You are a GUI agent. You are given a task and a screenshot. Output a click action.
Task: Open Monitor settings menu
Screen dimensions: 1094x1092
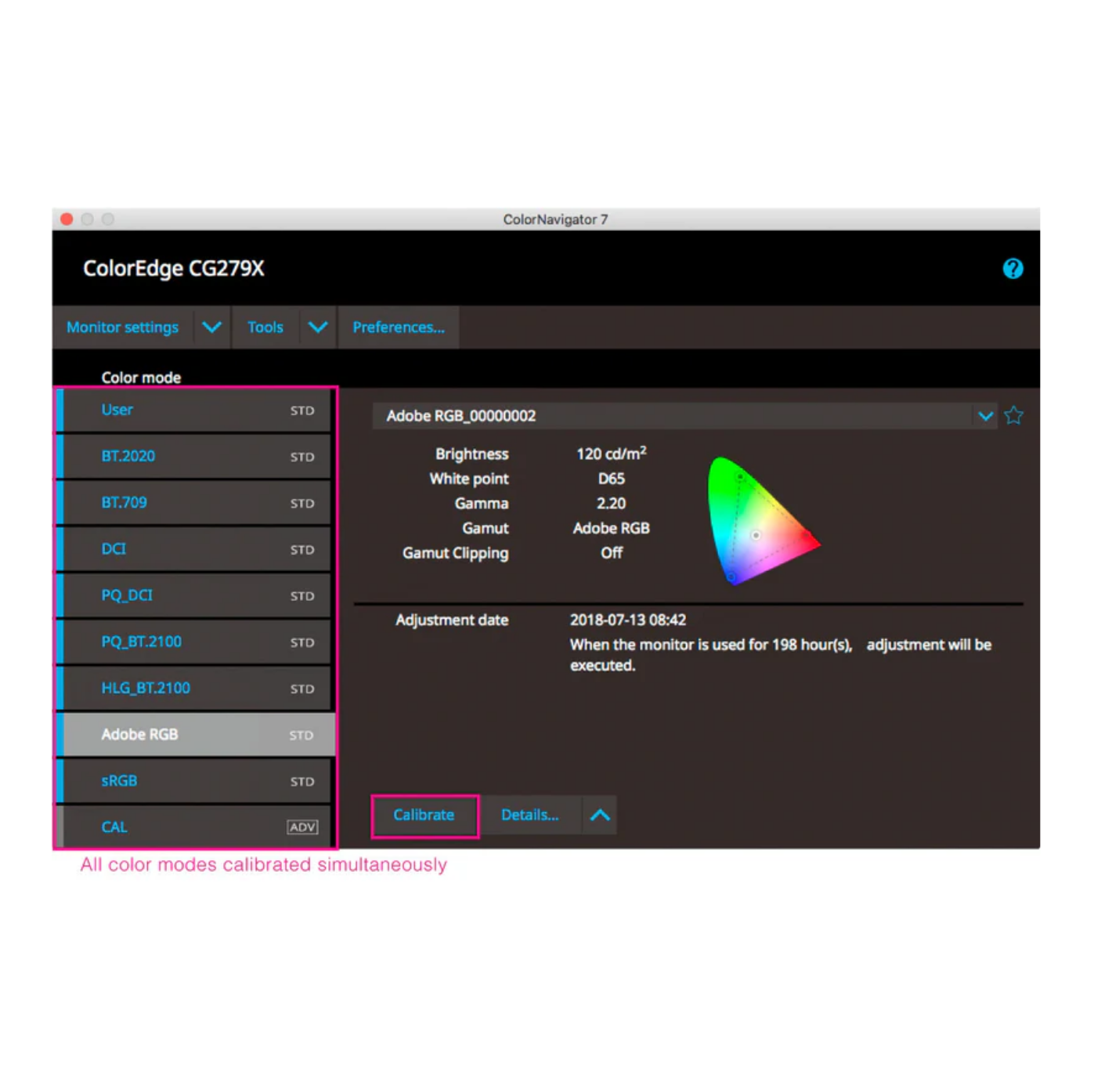coord(121,327)
